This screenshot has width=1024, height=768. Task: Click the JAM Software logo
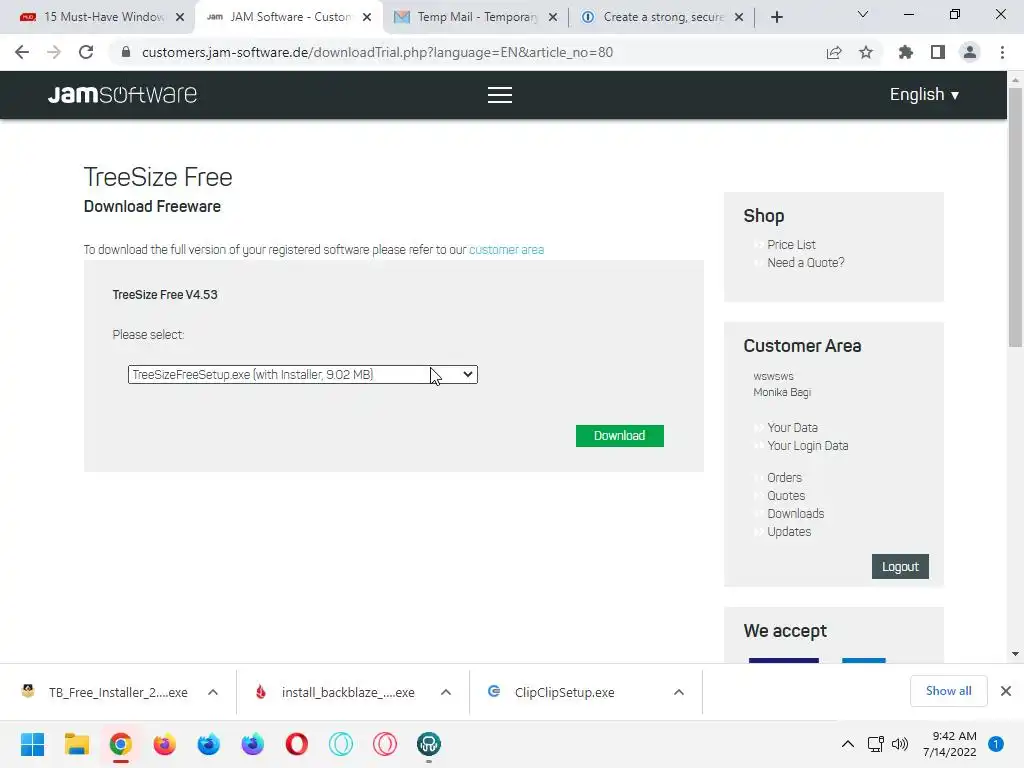[122, 95]
